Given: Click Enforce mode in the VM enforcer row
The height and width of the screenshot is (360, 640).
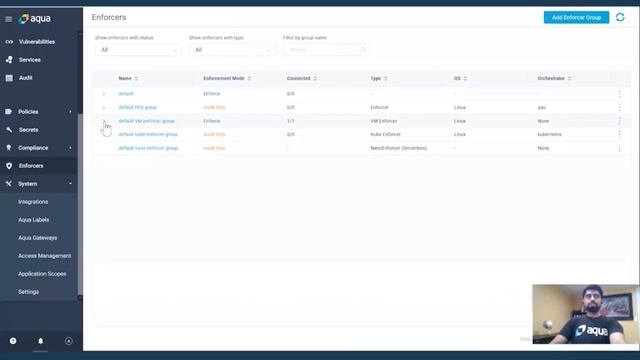Looking at the screenshot, I should pyautogui.click(x=211, y=121).
